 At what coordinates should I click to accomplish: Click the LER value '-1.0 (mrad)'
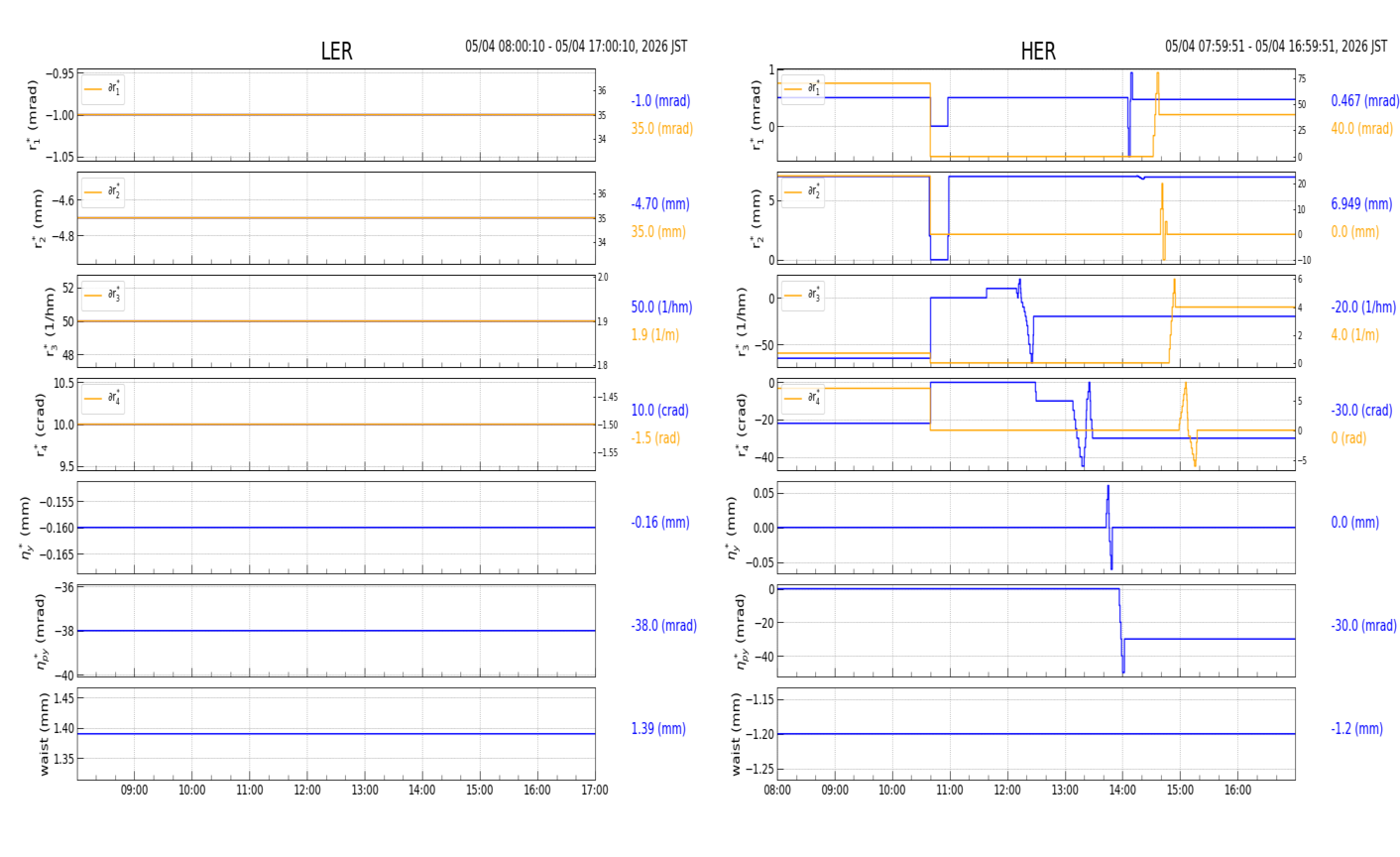pyautogui.click(x=660, y=101)
